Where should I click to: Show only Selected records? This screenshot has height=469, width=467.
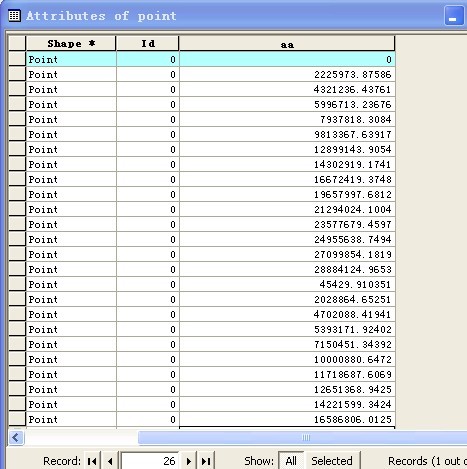pyautogui.click(x=332, y=461)
